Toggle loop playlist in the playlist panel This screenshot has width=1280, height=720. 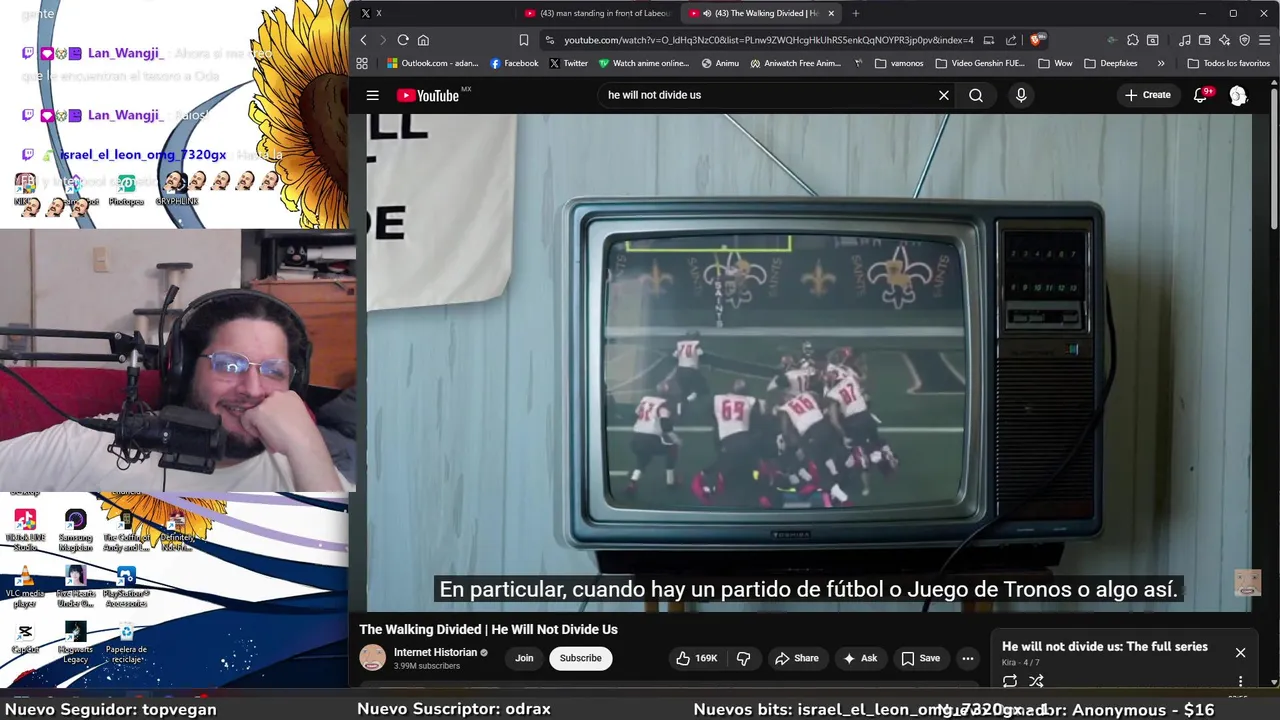tap(1010, 681)
